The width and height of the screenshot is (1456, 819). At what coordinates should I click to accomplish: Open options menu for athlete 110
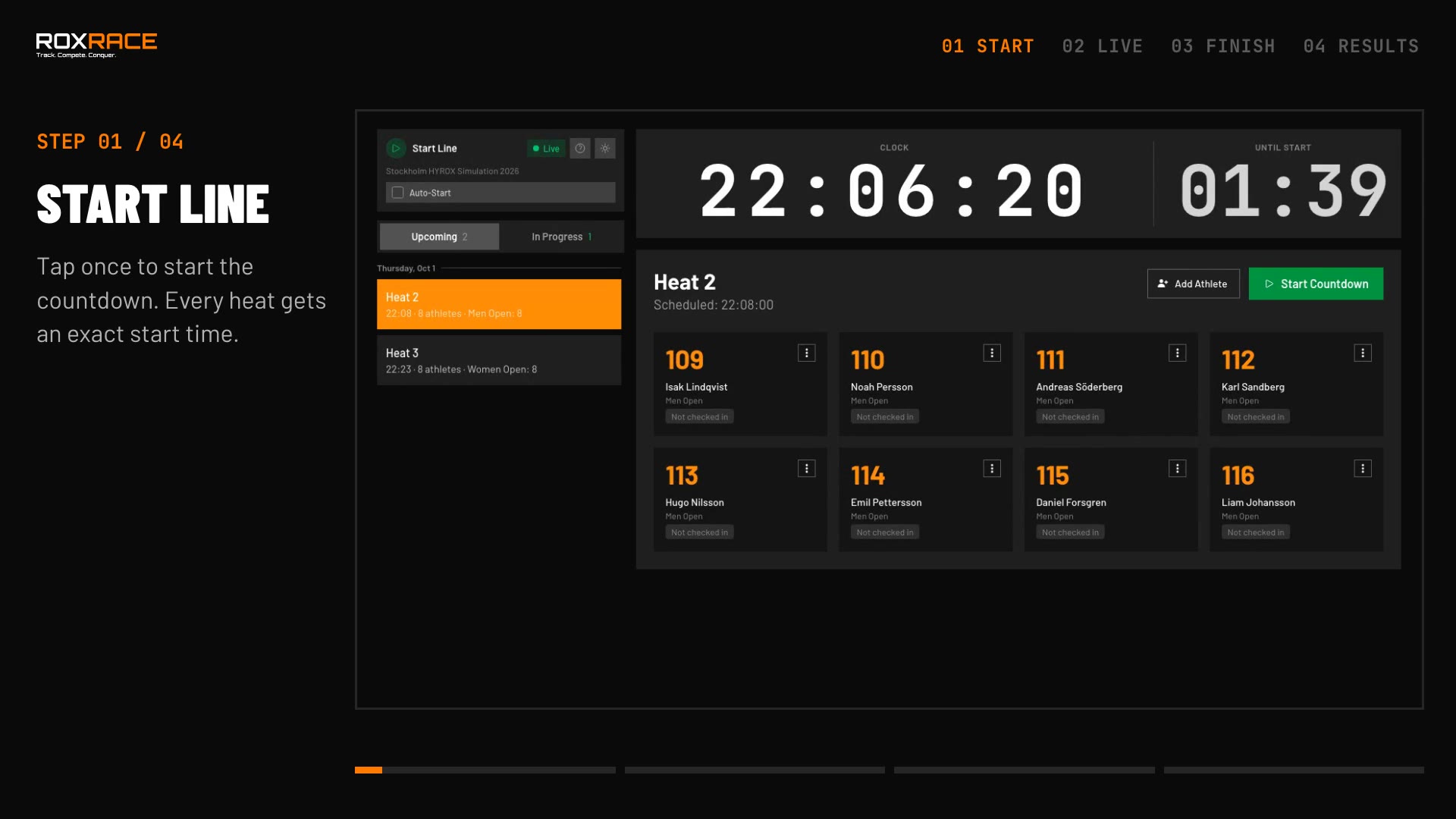(992, 353)
